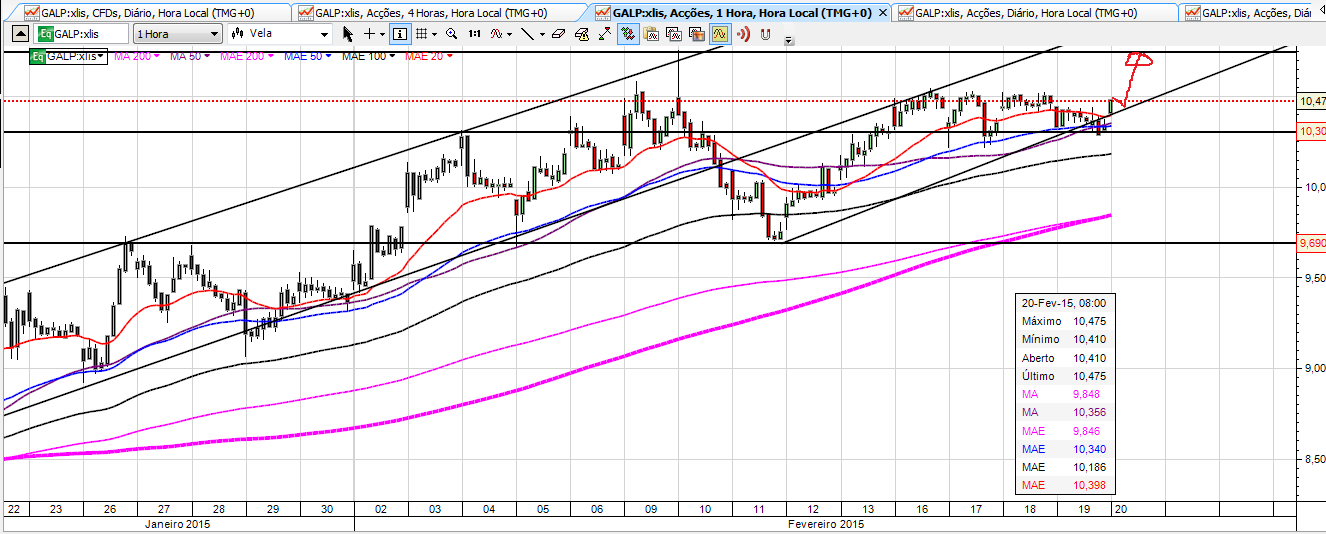The width and height of the screenshot is (1326, 534).
Task: Click the clipboard chart template icon
Action: click(651, 34)
